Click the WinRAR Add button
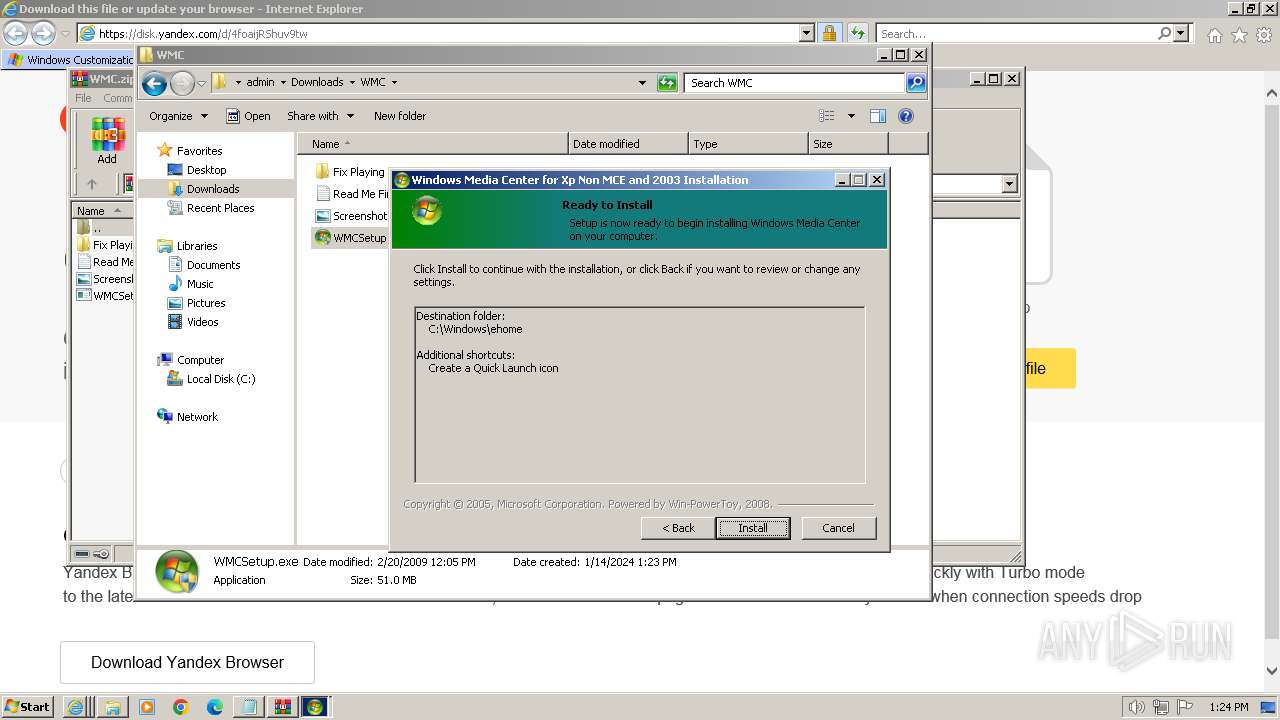 point(107,142)
